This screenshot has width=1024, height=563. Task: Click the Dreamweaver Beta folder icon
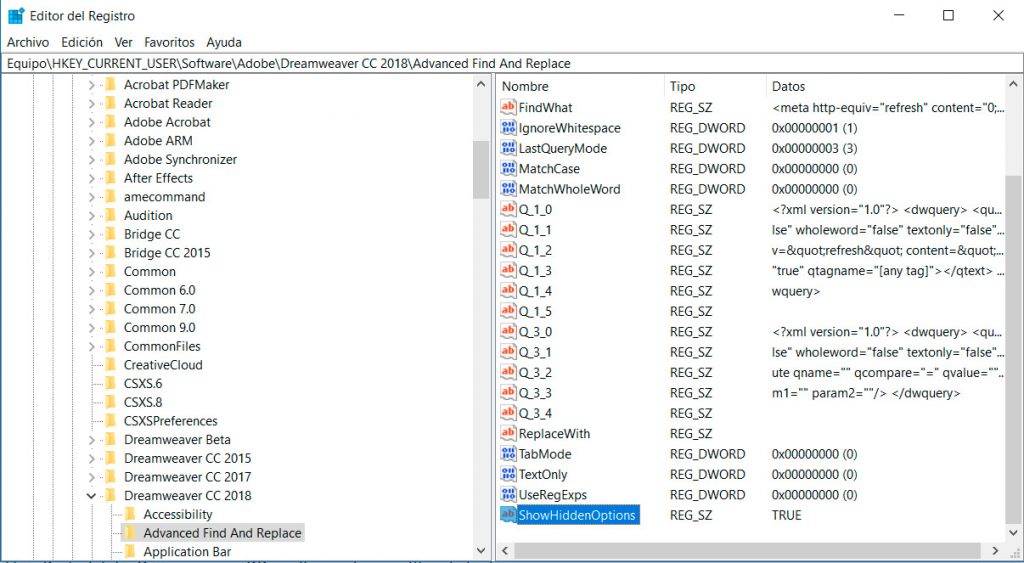click(x=110, y=440)
